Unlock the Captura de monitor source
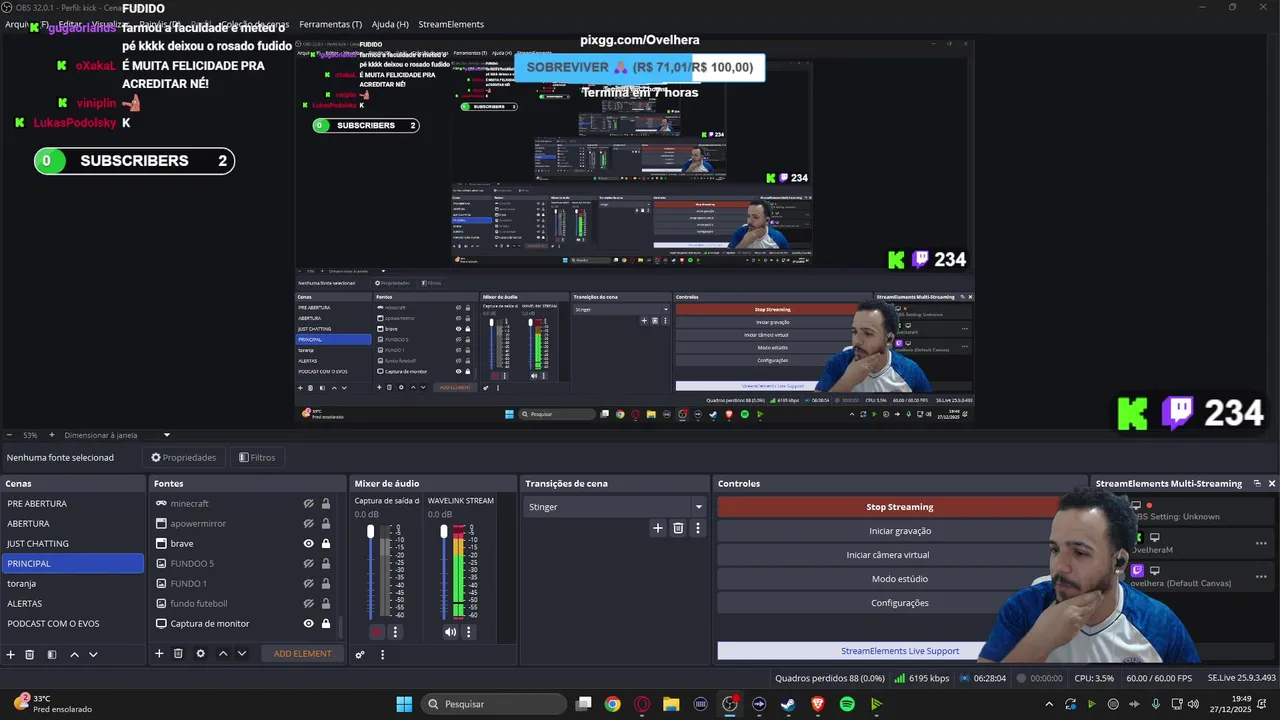 (326, 623)
